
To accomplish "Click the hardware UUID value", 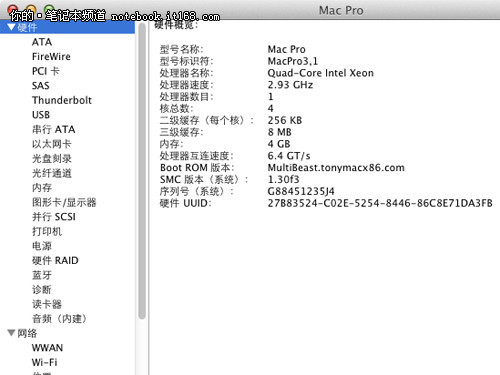I will pyautogui.click(x=380, y=203).
